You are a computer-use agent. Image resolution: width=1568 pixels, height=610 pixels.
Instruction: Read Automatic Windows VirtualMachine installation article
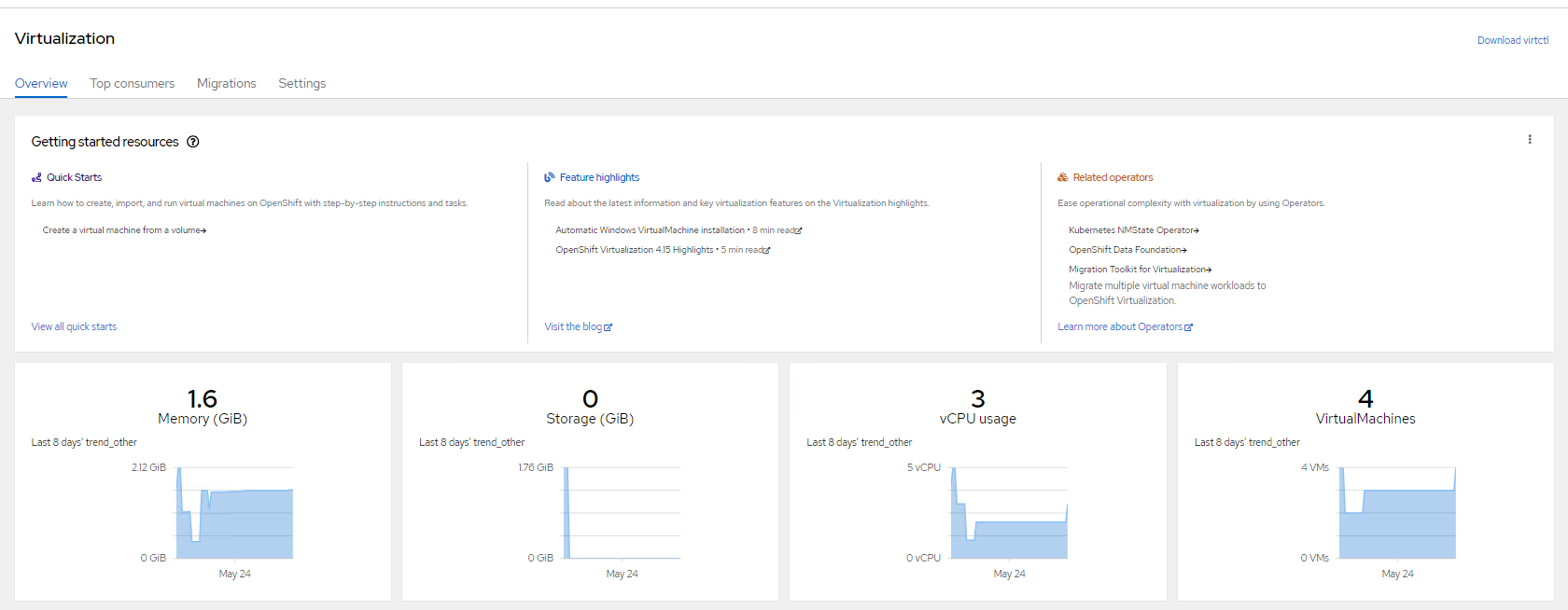pyautogui.click(x=650, y=230)
